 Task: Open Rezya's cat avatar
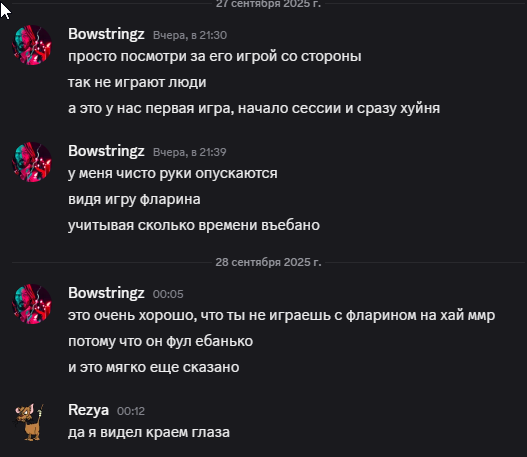click(x=30, y=422)
